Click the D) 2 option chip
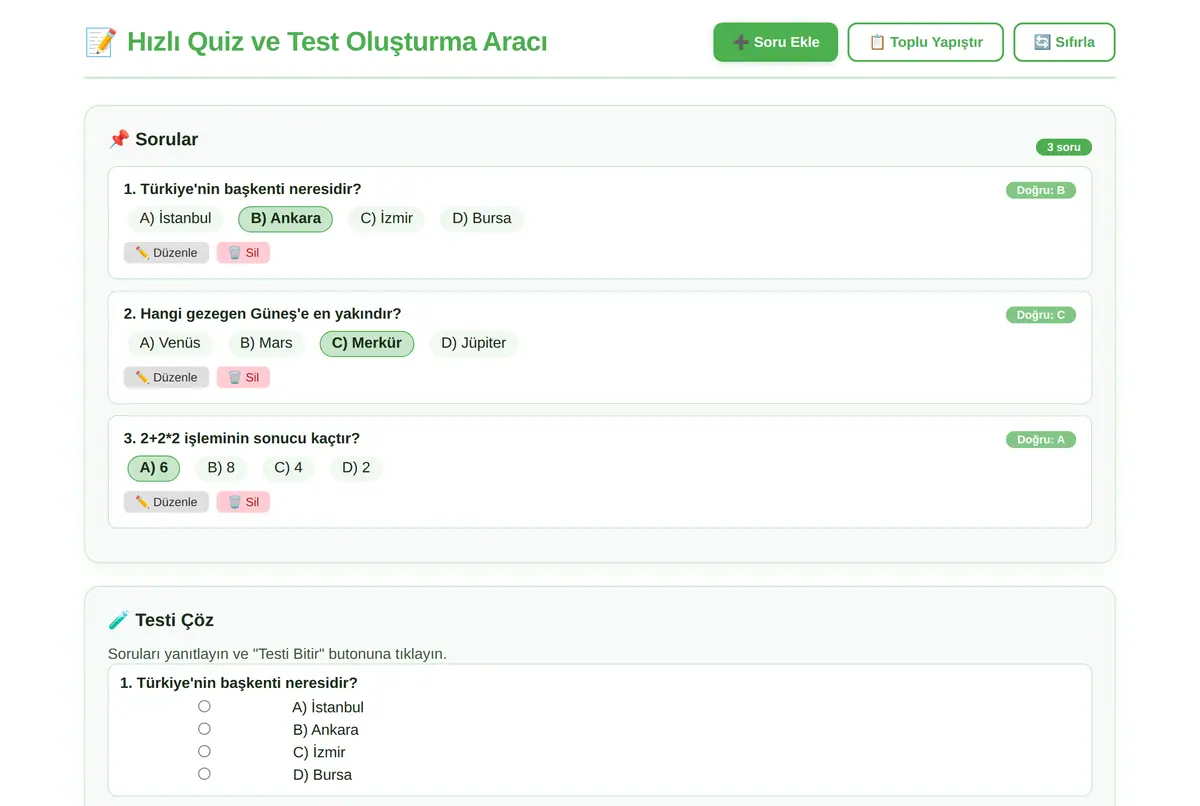This screenshot has height=806, width=1200. [x=356, y=468]
